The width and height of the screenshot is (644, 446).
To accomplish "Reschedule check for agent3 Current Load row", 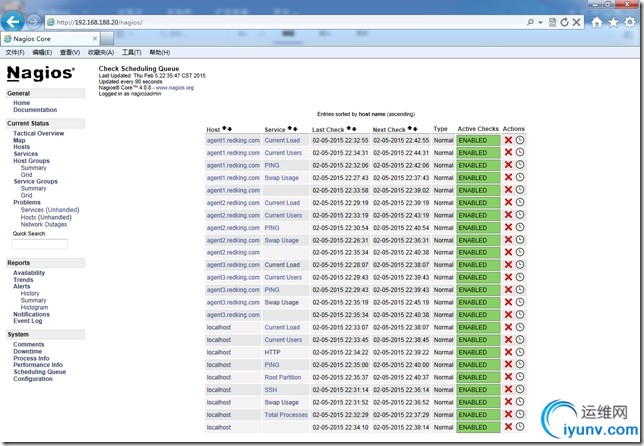I will click(x=520, y=264).
